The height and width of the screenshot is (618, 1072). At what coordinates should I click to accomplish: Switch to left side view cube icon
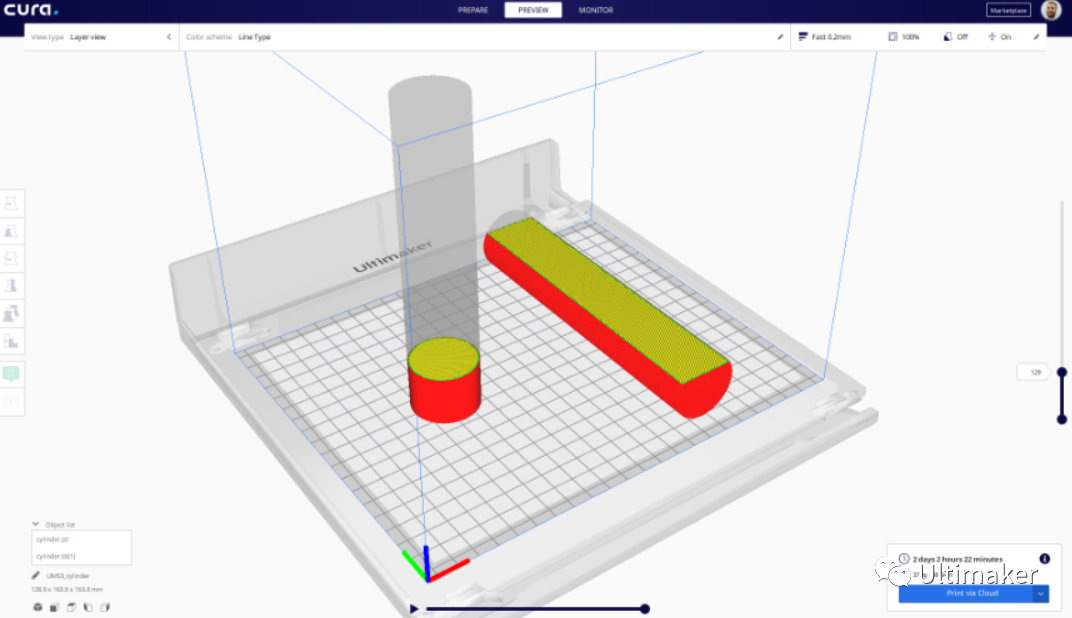[x=88, y=607]
